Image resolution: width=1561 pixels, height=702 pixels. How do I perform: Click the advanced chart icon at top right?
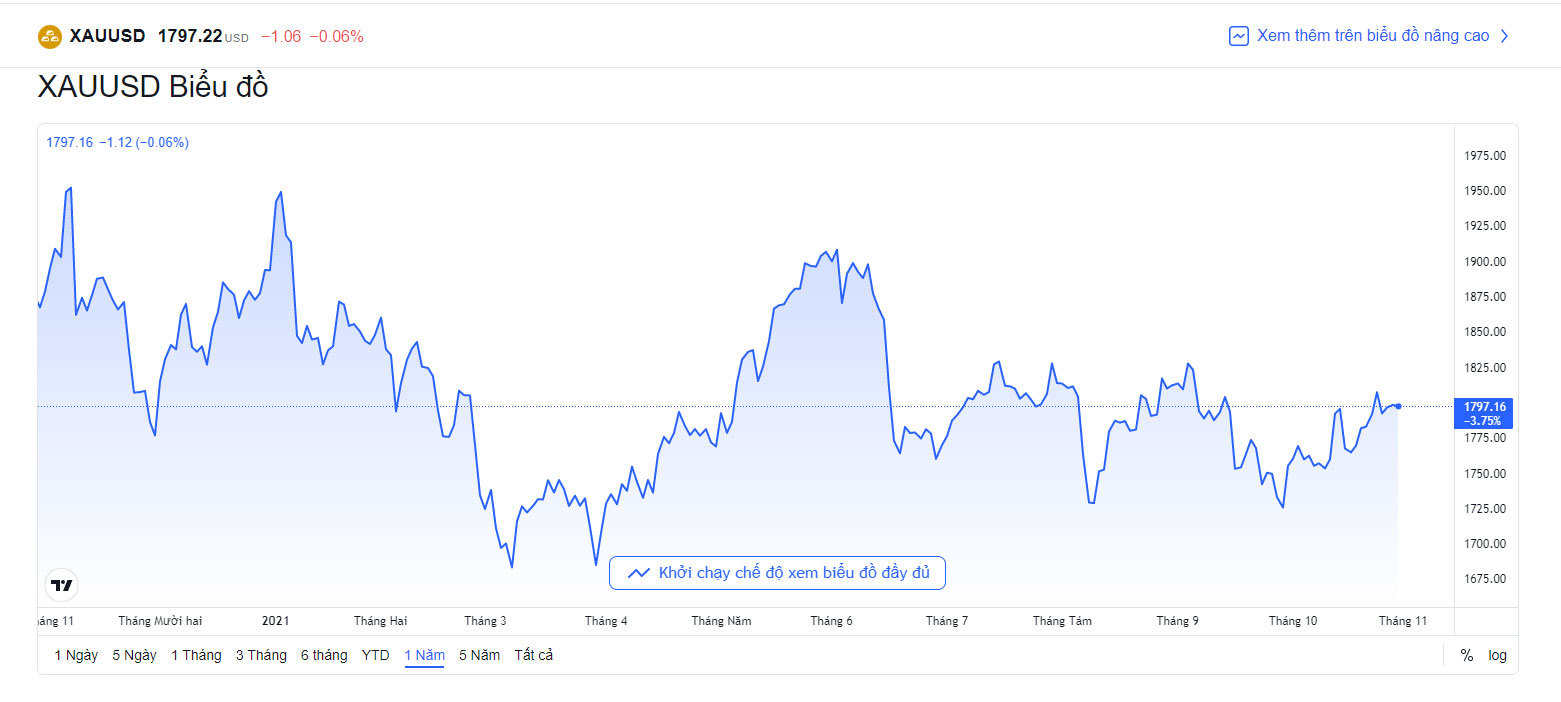[1239, 36]
